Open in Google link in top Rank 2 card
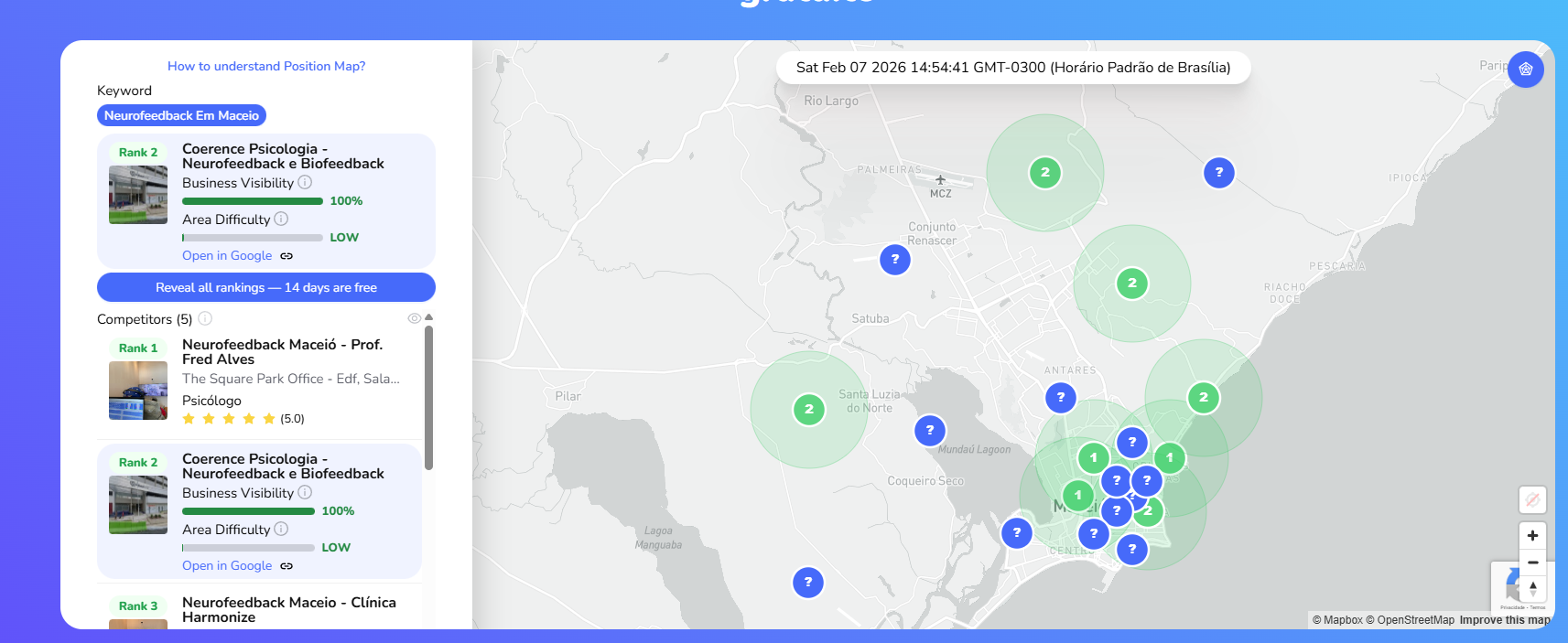Viewport: 1568px width, 643px height. tap(227, 256)
